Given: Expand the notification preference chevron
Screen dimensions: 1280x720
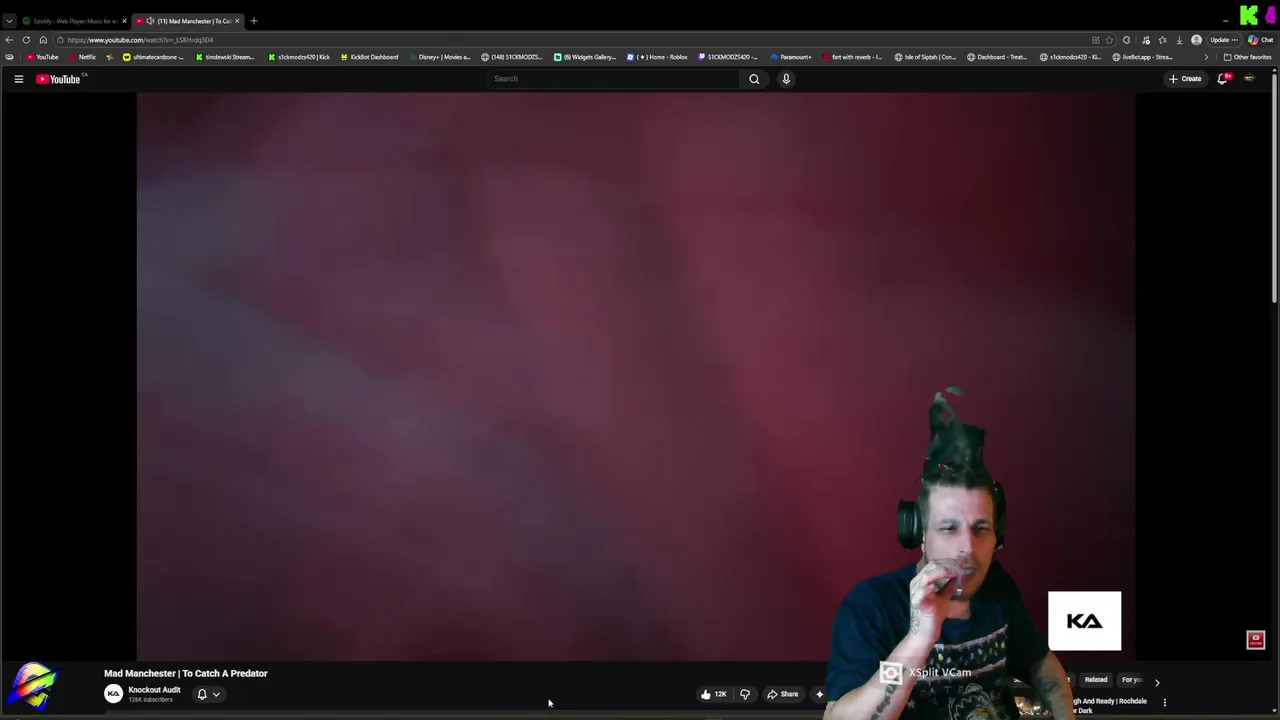Looking at the screenshot, I should pos(216,694).
